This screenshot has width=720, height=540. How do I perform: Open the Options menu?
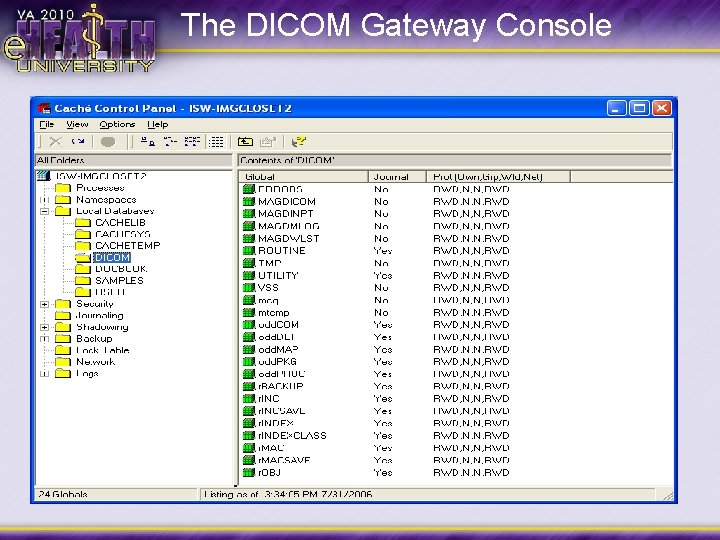(x=117, y=124)
